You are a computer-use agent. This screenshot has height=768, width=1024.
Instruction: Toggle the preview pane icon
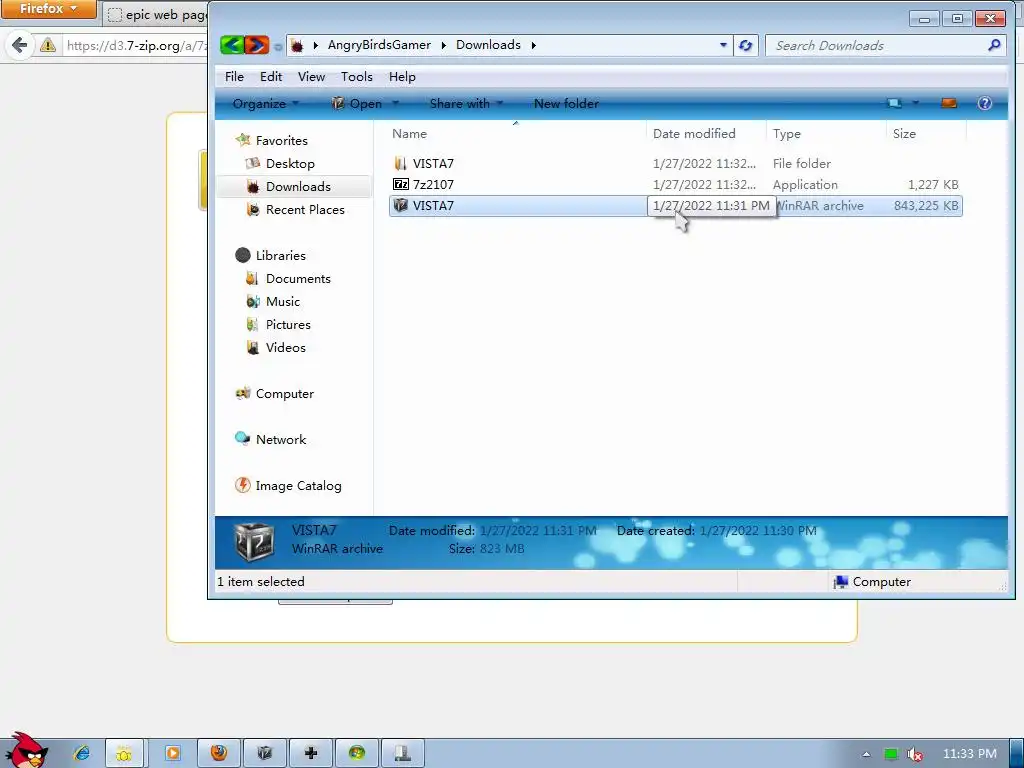coord(949,103)
